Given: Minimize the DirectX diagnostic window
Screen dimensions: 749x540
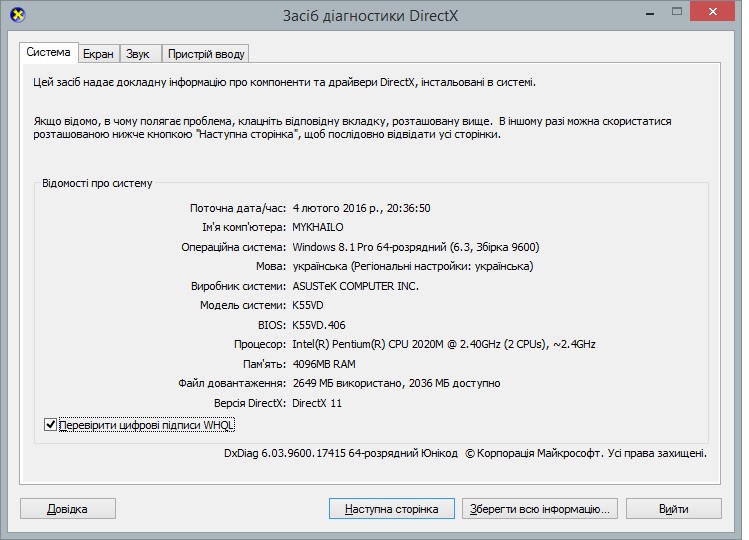Looking at the screenshot, I should point(650,13).
